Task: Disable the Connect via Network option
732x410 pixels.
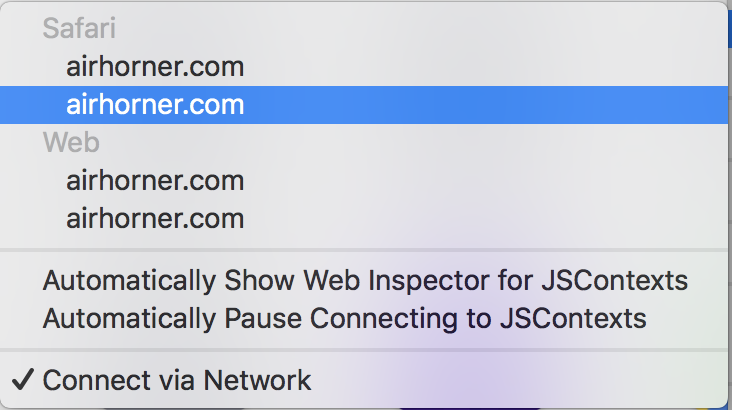Action: [177, 380]
